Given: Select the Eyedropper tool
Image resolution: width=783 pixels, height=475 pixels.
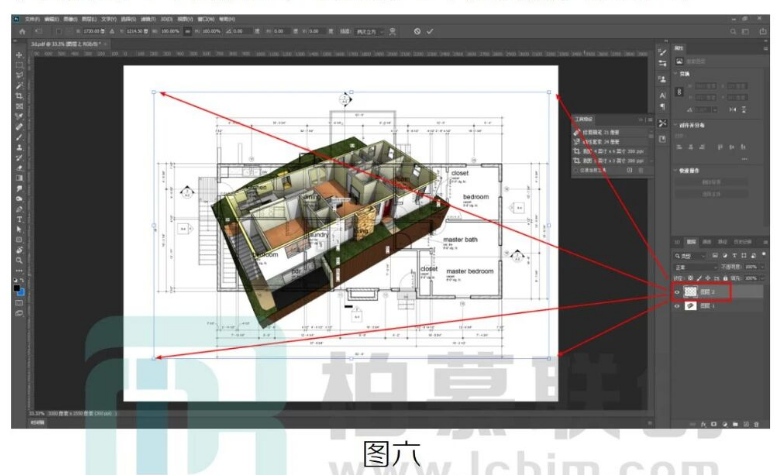Looking at the screenshot, I should click(x=19, y=116).
